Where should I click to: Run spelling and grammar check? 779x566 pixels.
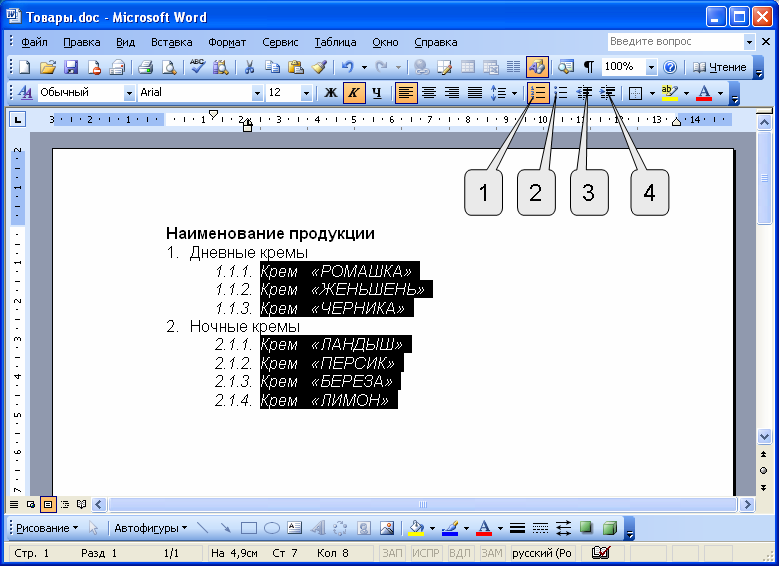pyautogui.click(x=197, y=67)
